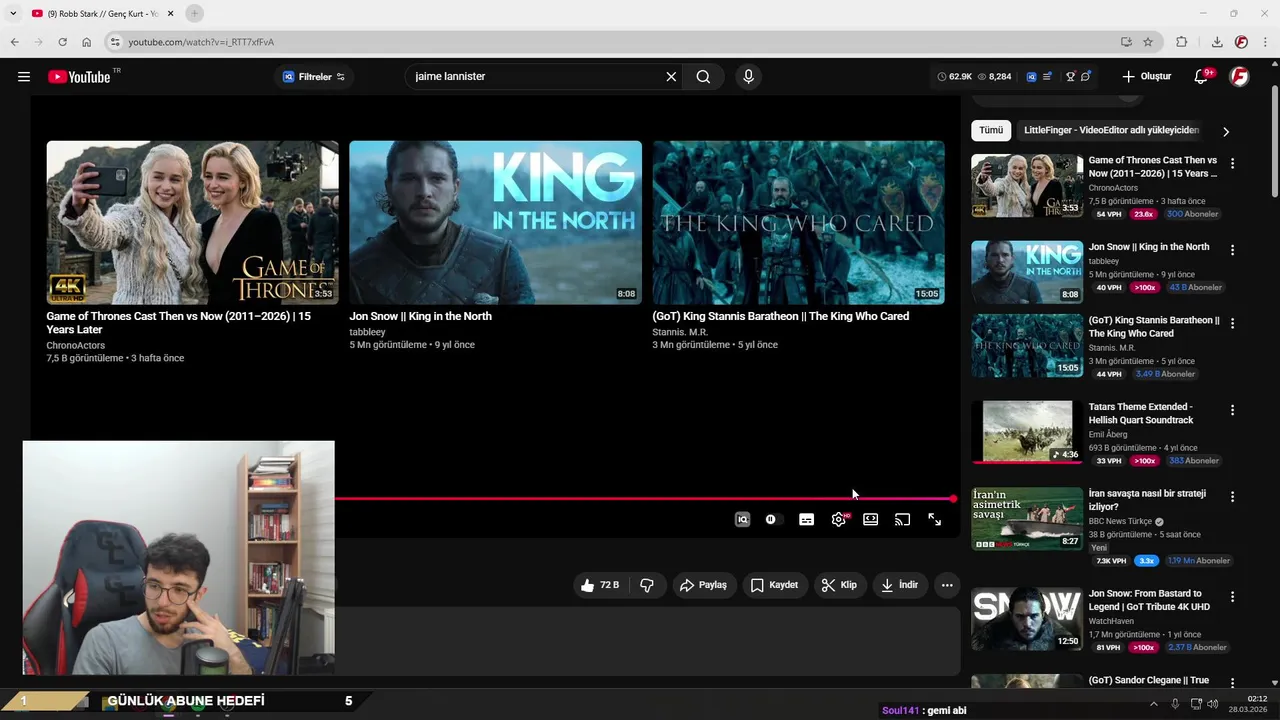This screenshot has width=1280, height=720.
Task: Click the Klip clip button
Action: tap(838, 585)
